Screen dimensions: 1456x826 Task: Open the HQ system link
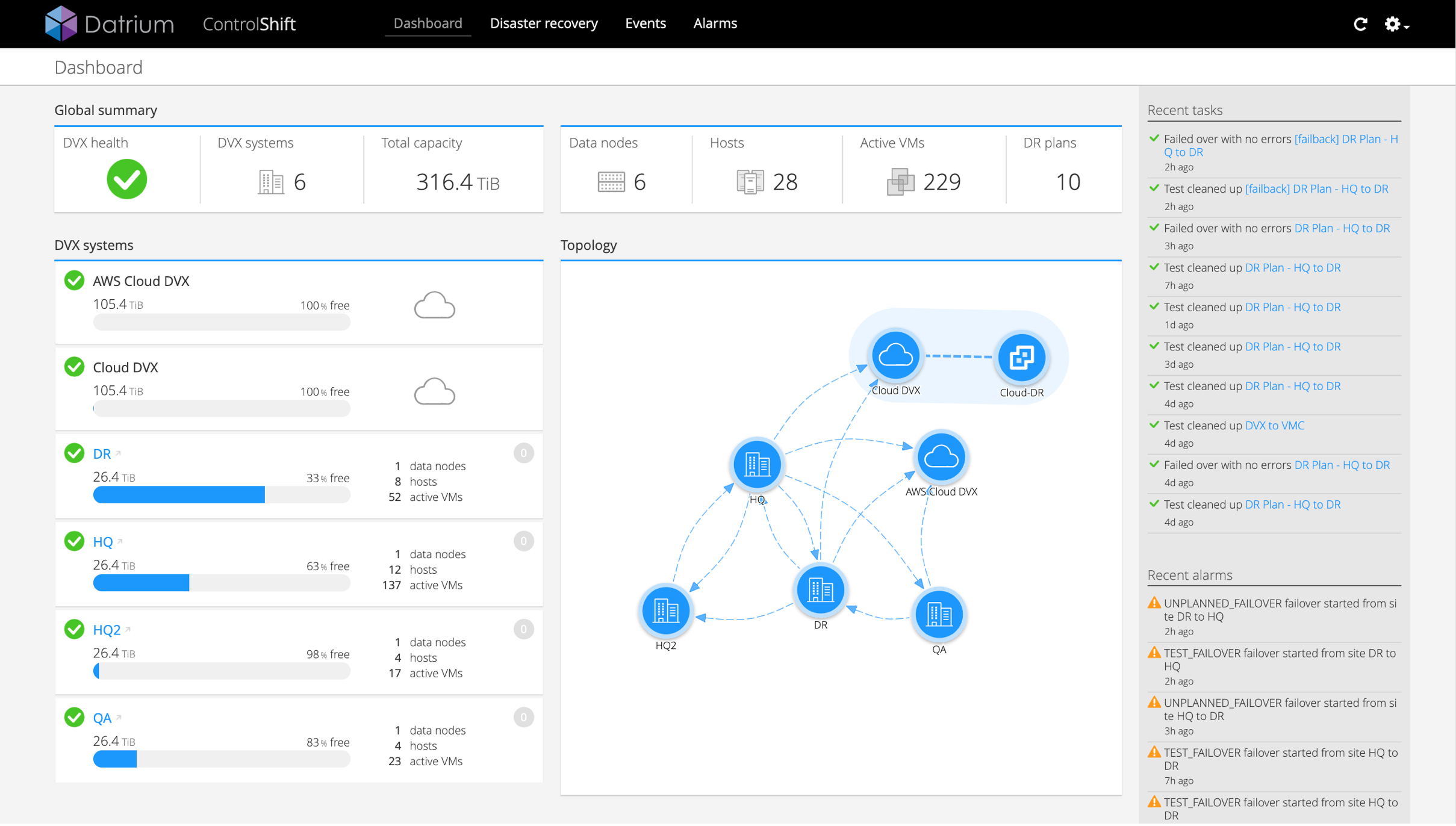[x=103, y=542]
